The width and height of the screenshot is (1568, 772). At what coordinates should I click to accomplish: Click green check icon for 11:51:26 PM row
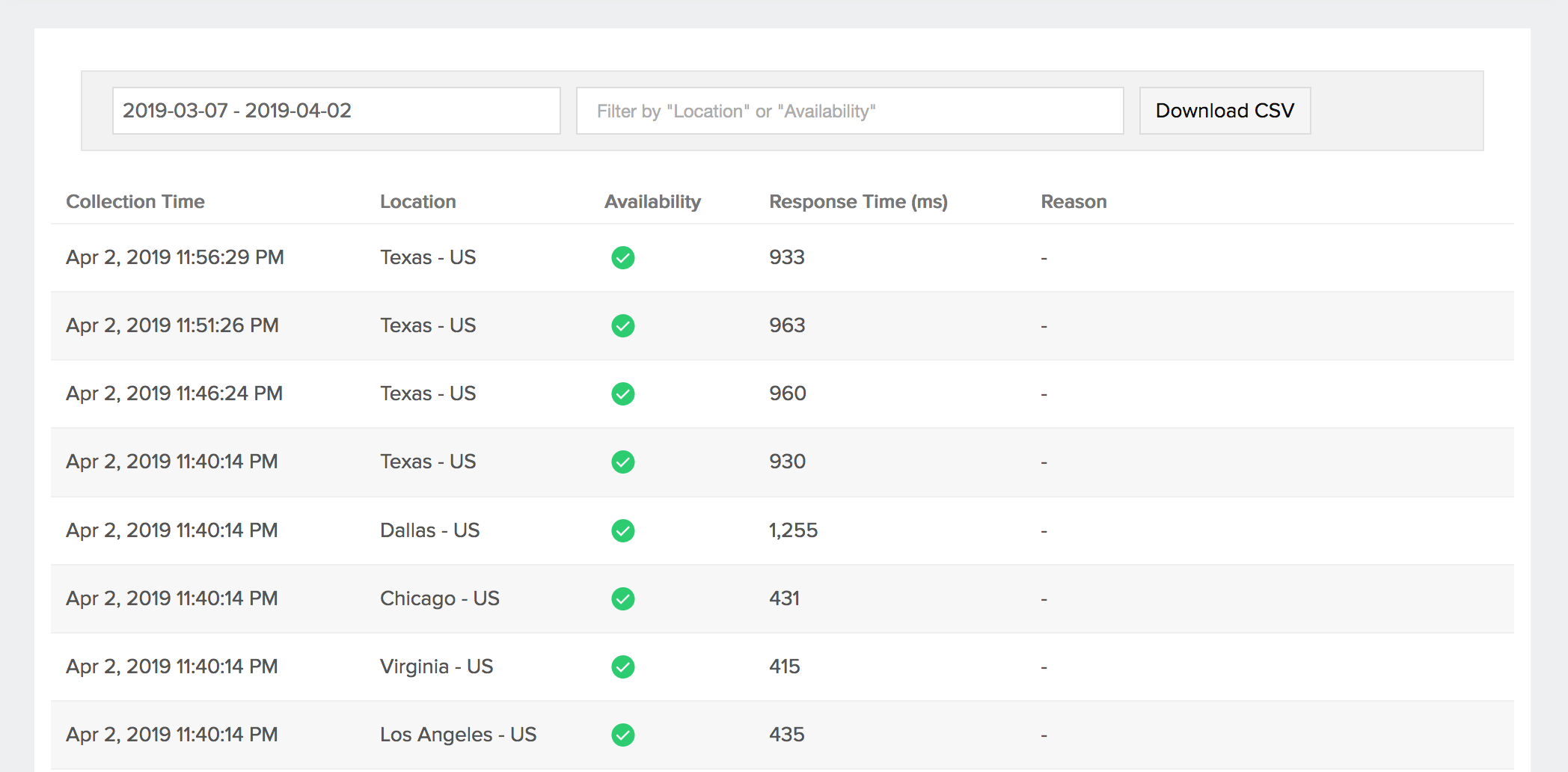[622, 325]
